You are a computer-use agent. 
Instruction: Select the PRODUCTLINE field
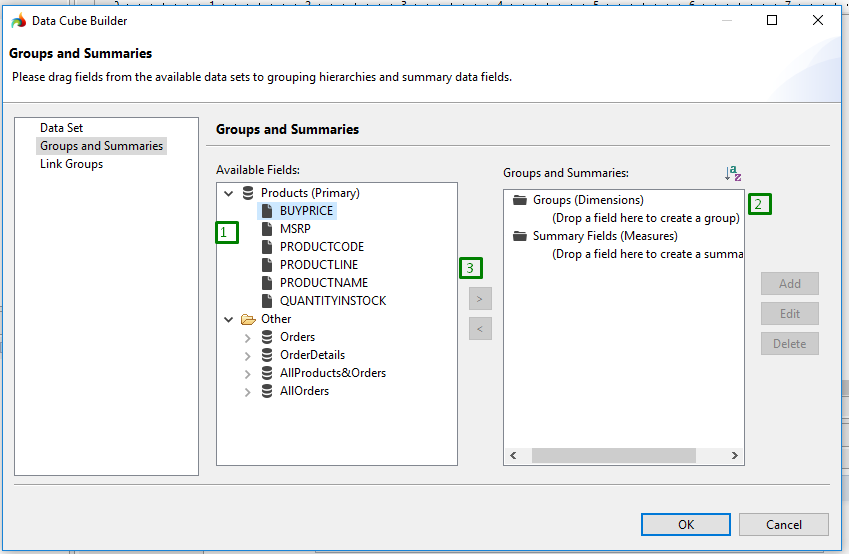318,265
